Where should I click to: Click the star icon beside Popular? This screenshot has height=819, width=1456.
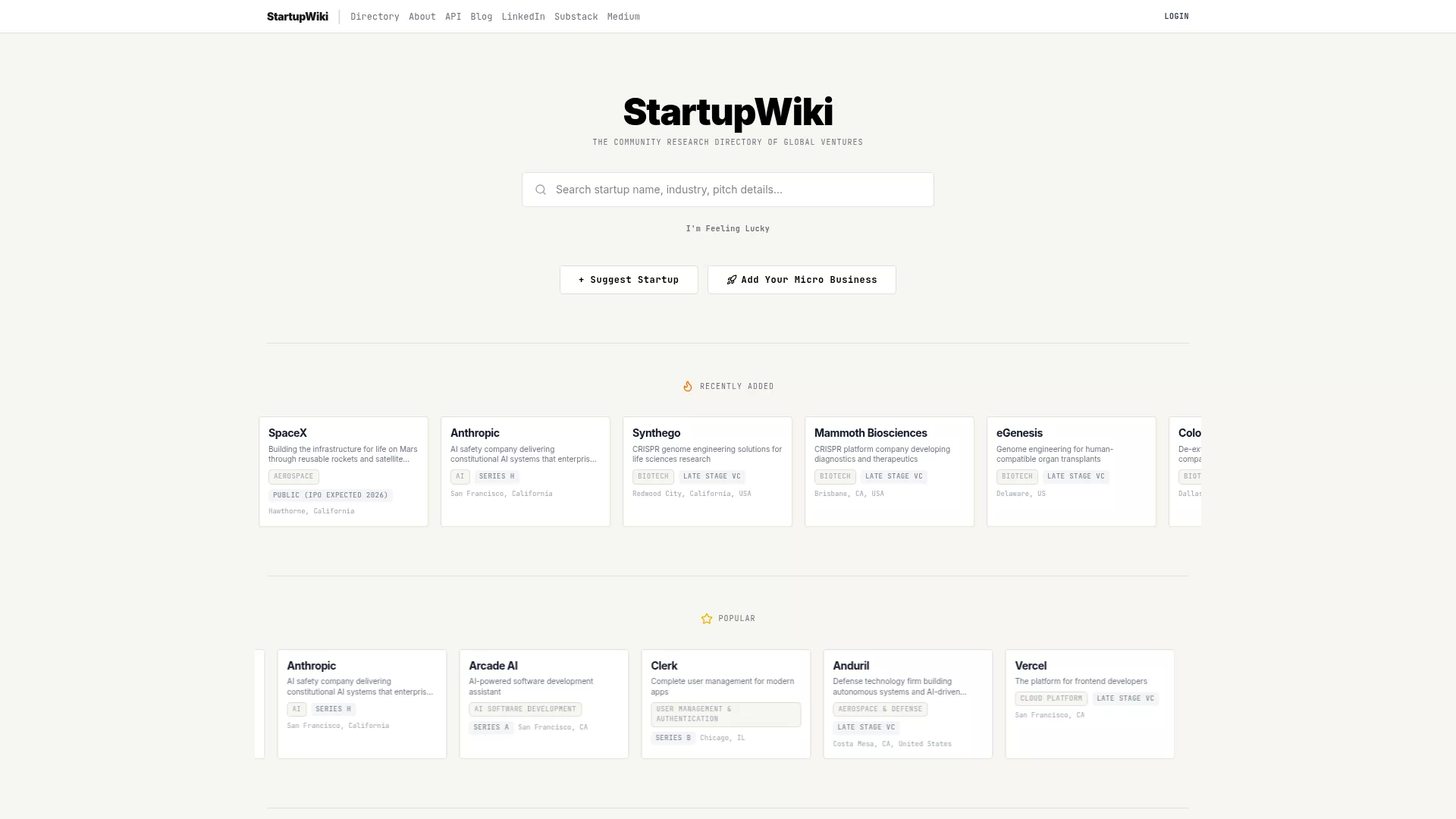pos(707,619)
